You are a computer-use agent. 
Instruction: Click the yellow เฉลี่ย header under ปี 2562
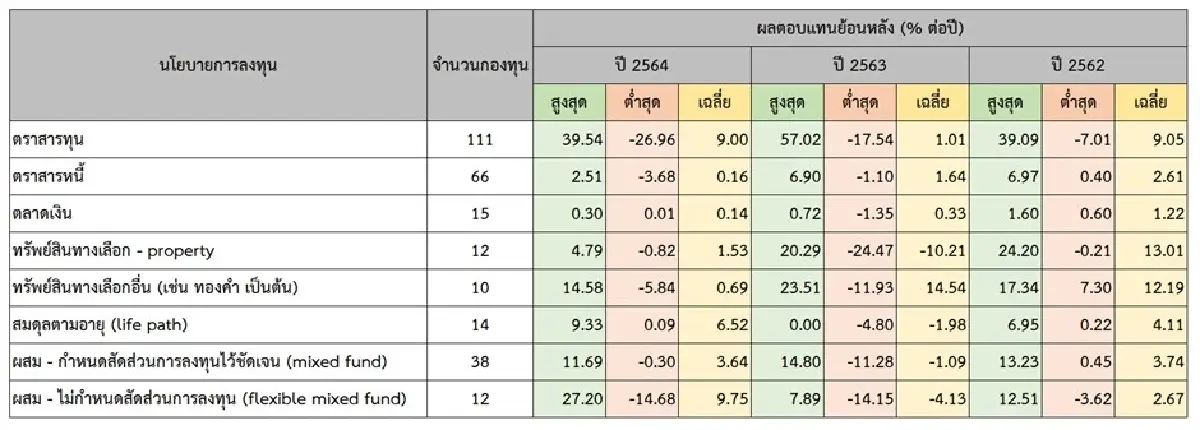pos(1152,102)
